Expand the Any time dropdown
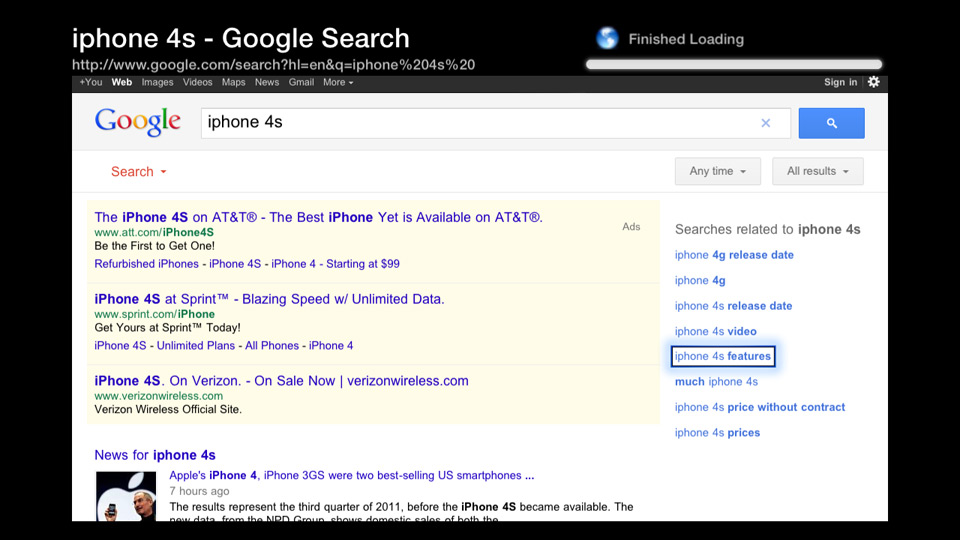The width and height of the screenshot is (960, 540). click(717, 171)
